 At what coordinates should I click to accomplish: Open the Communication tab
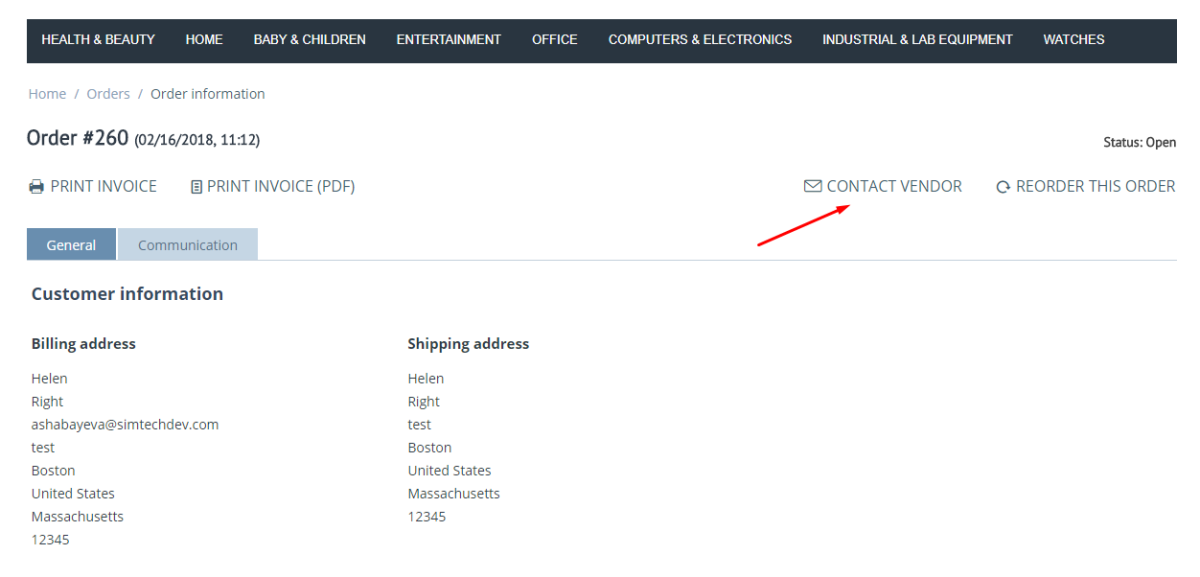188,245
